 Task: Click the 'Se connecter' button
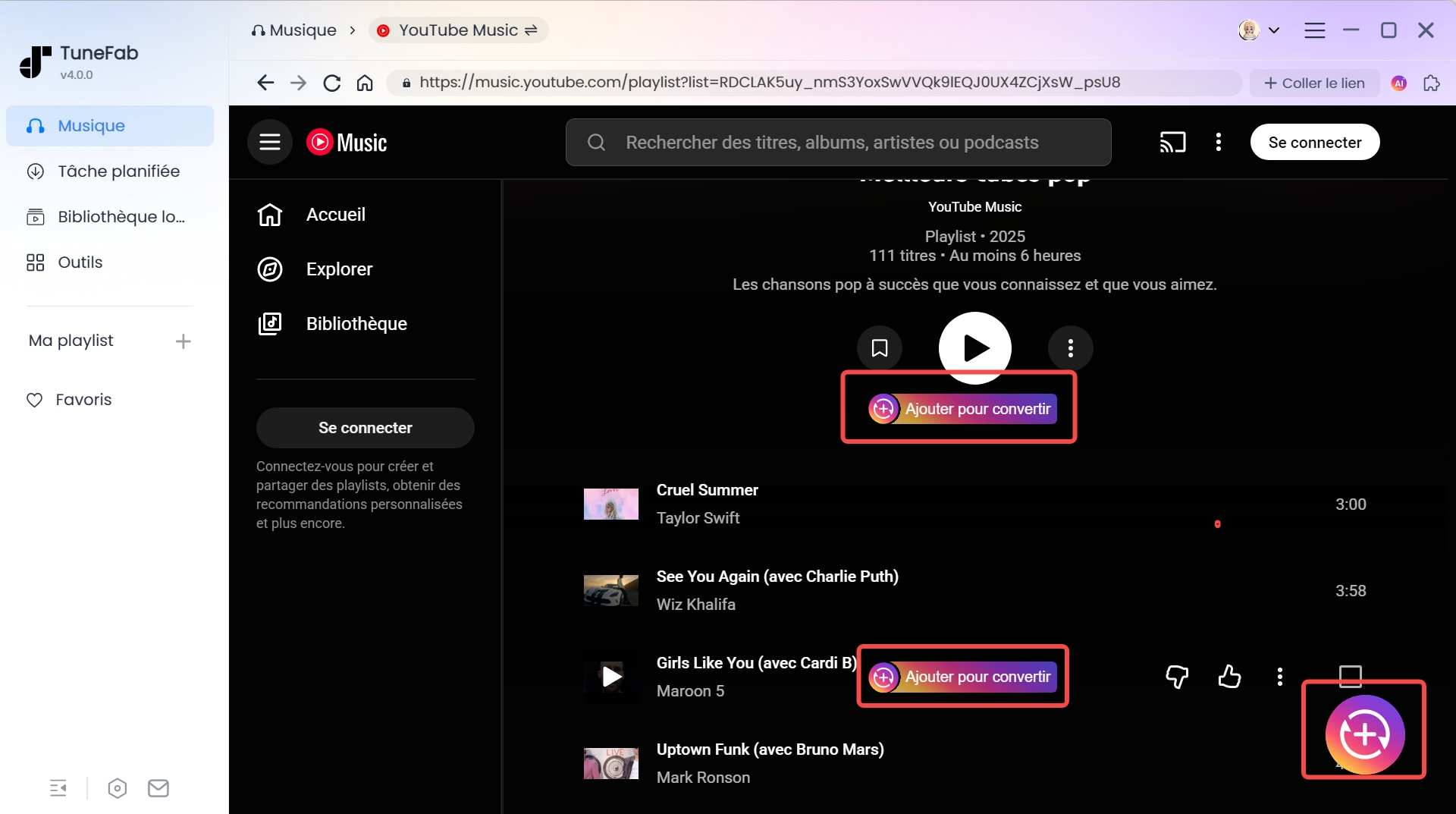(1315, 142)
